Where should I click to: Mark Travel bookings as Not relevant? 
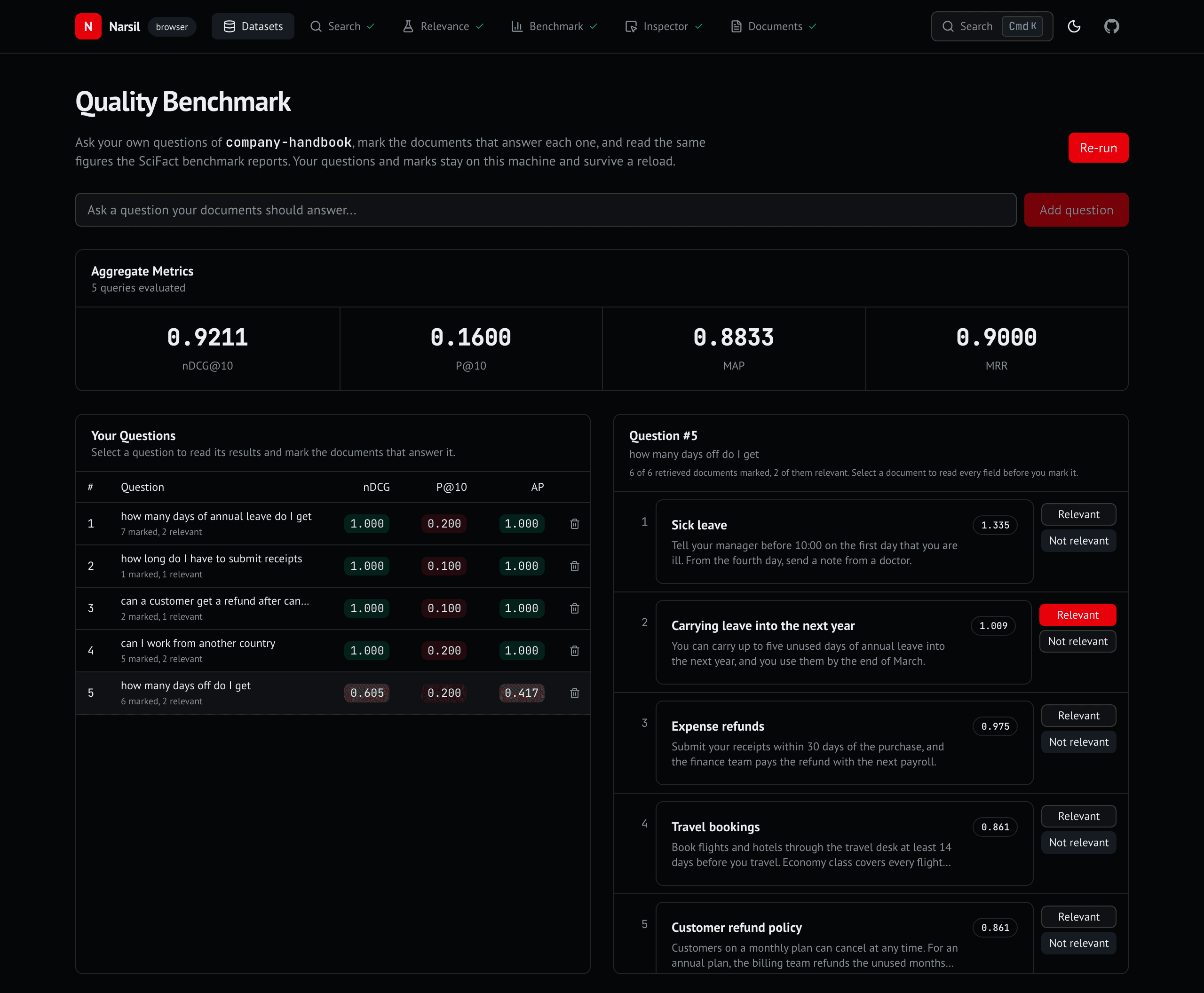click(x=1078, y=843)
